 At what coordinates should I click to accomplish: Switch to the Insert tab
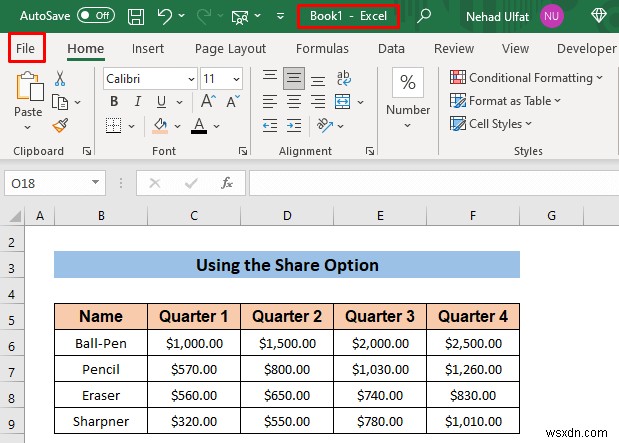148,49
